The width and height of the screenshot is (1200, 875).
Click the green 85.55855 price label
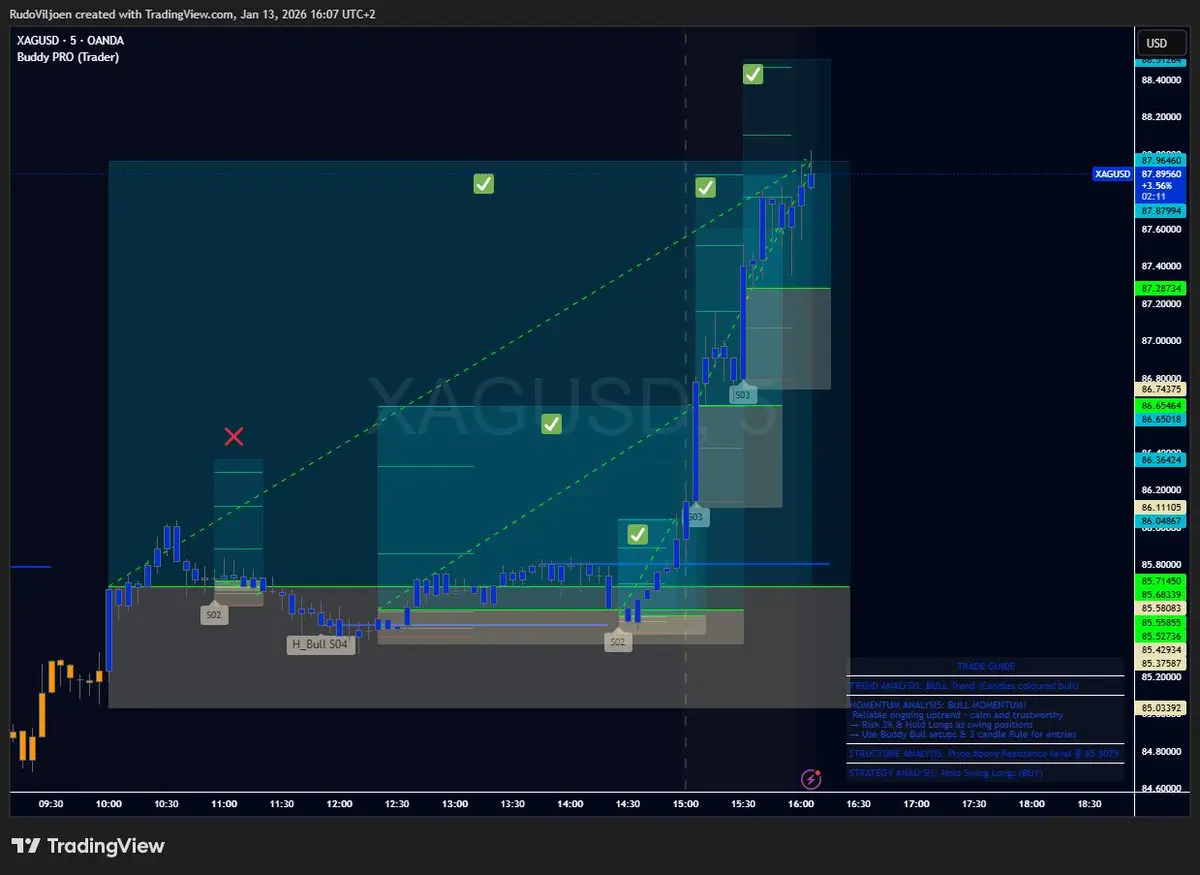point(1160,622)
